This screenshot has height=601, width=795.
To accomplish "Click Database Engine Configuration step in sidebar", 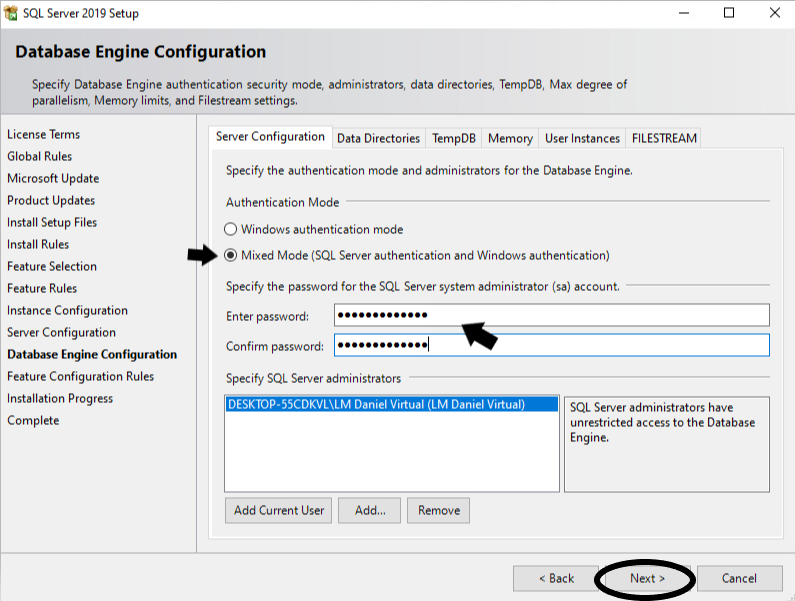I will (x=92, y=355).
